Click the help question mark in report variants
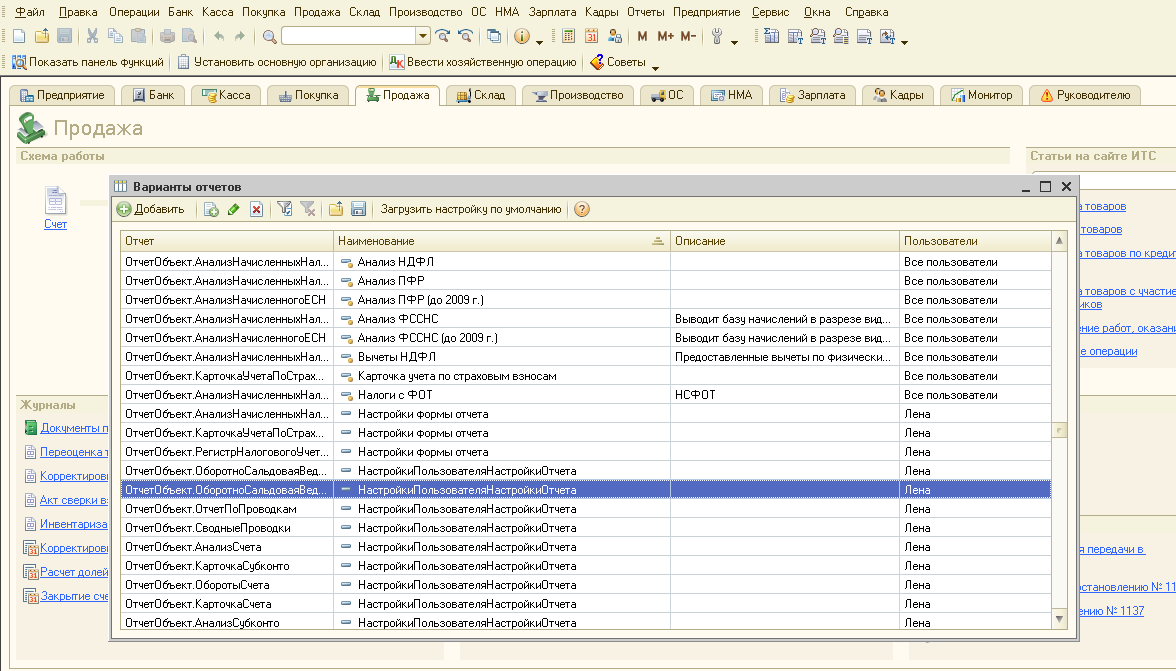 [x=582, y=209]
